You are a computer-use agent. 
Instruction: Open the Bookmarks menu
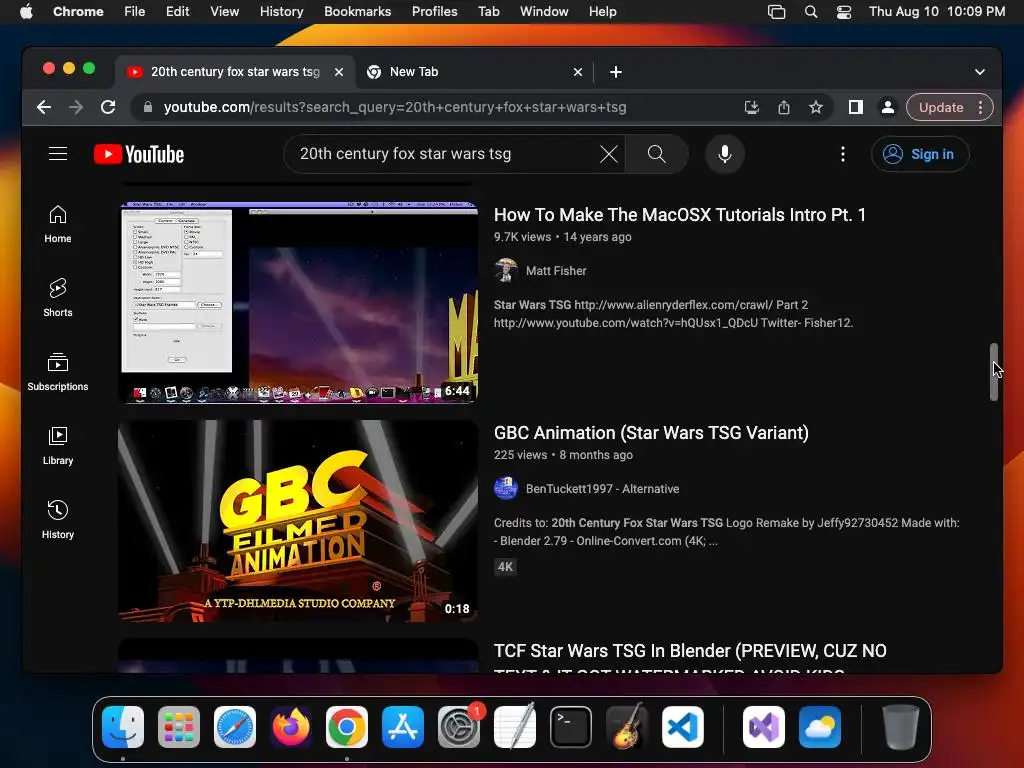pos(357,11)
